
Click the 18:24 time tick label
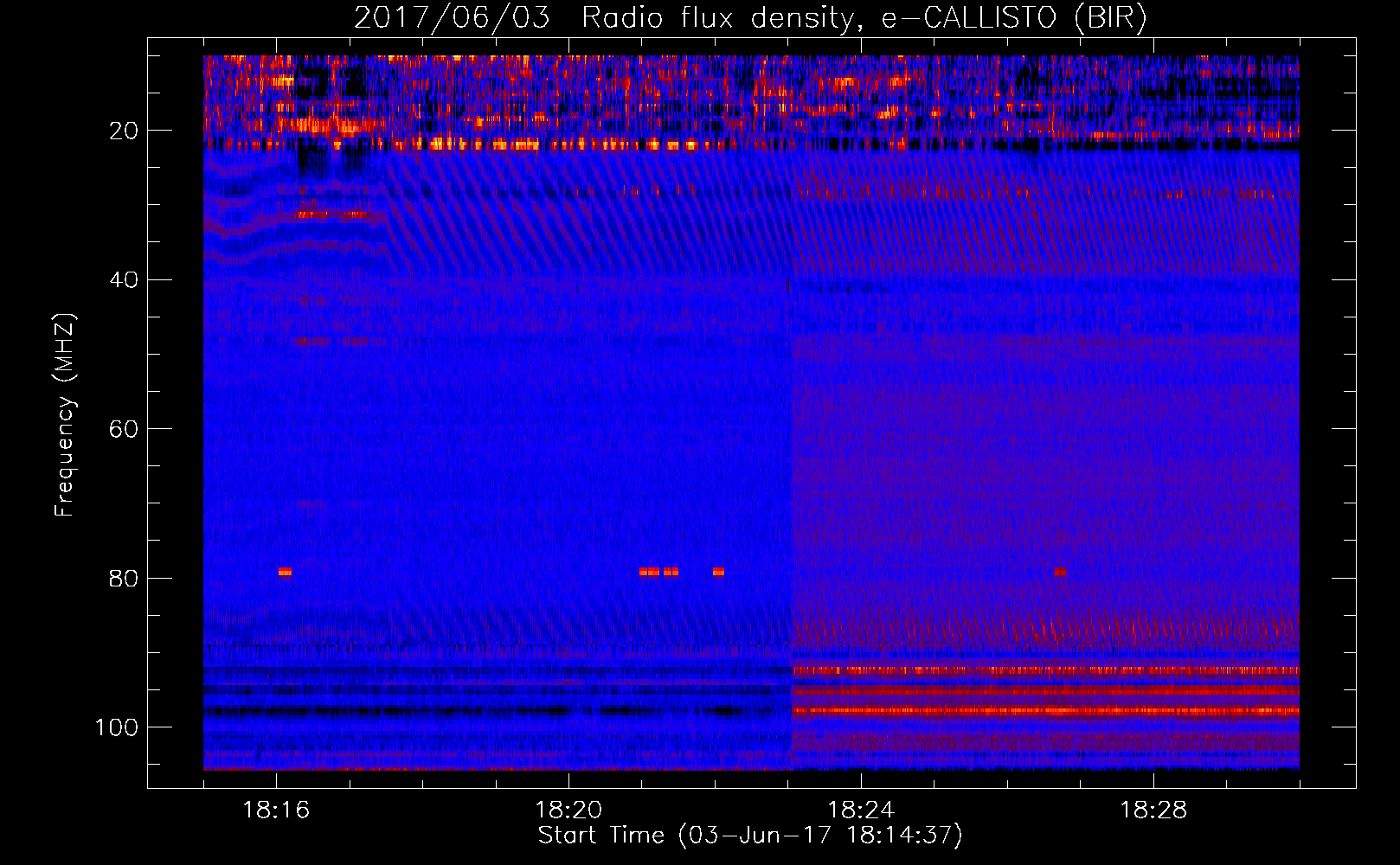coord(861,811)
